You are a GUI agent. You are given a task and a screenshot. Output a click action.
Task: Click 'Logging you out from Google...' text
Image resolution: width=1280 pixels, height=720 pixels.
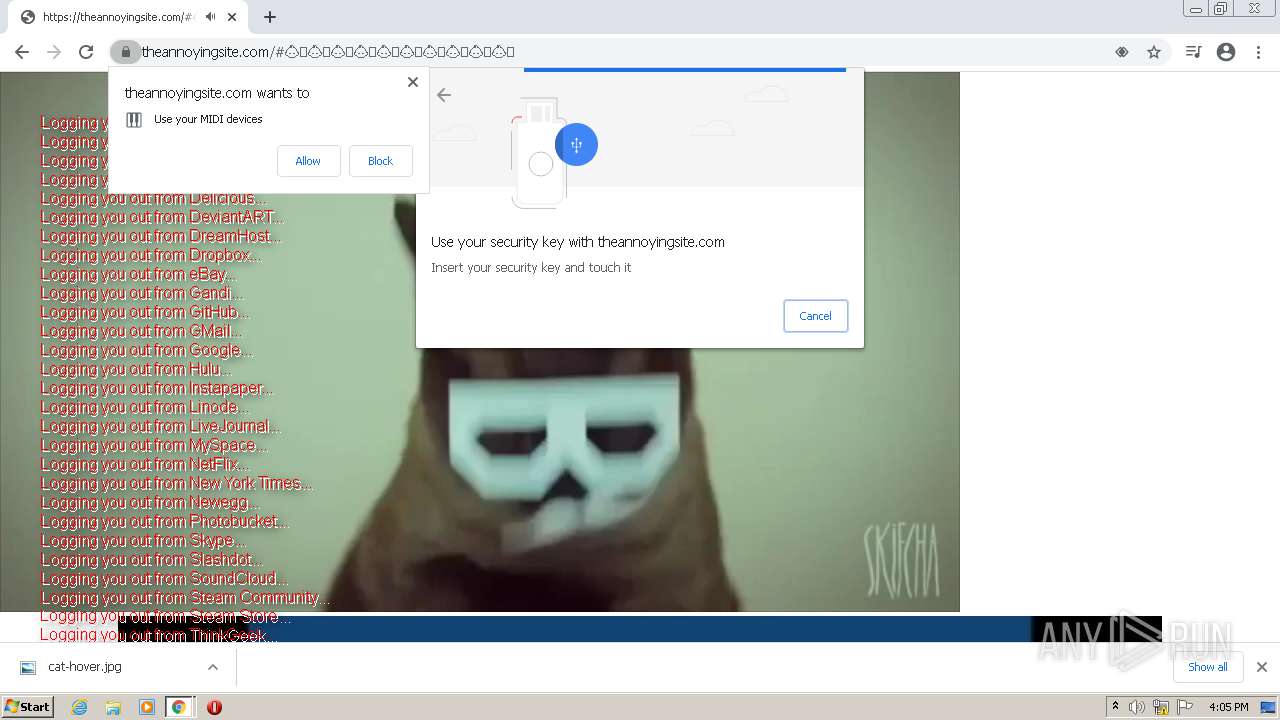coord(147,350)
